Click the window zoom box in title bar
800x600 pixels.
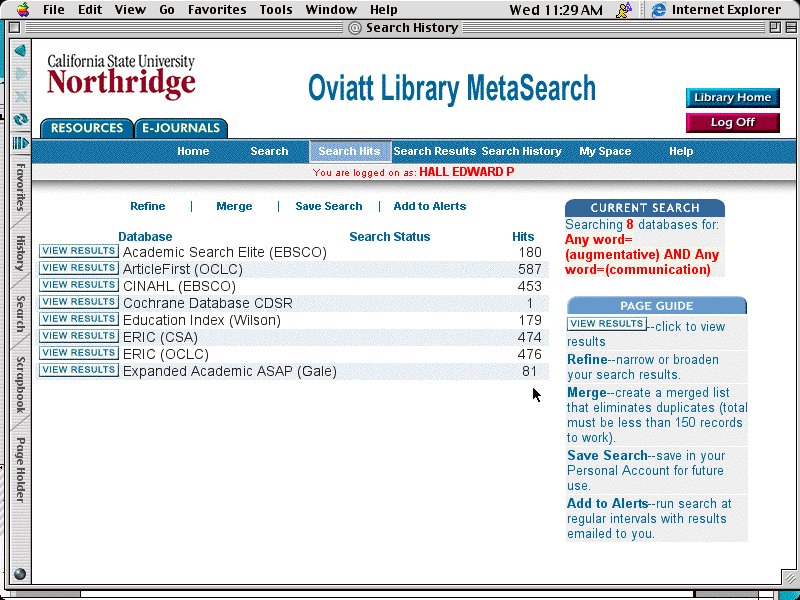click(775, 28)
